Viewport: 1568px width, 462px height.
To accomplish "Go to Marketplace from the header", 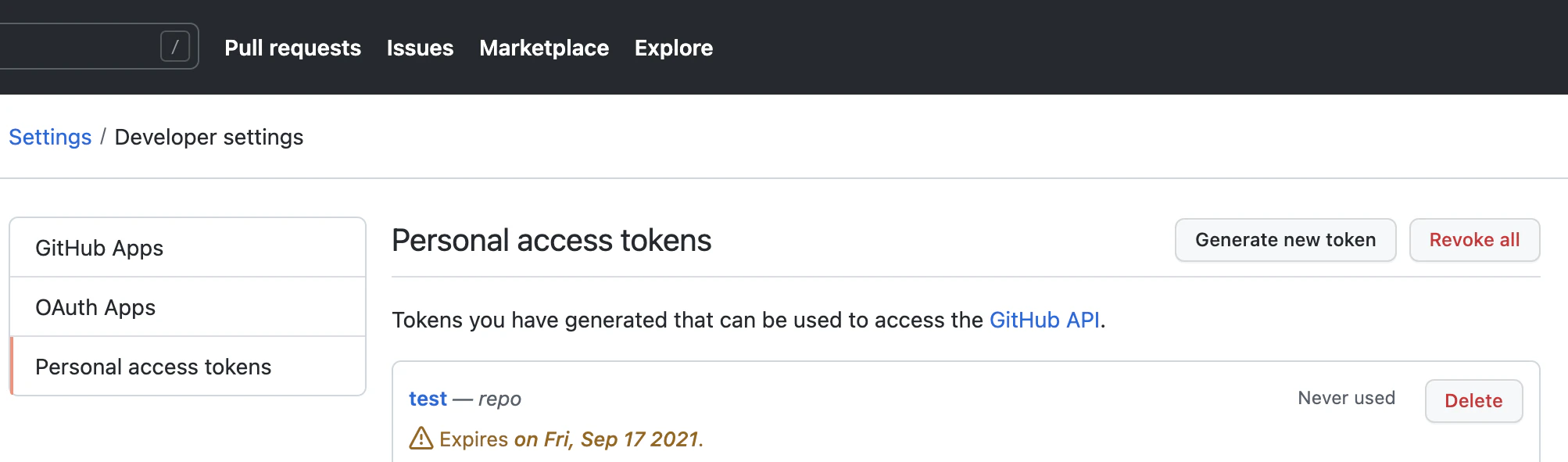I will (544, 48).
